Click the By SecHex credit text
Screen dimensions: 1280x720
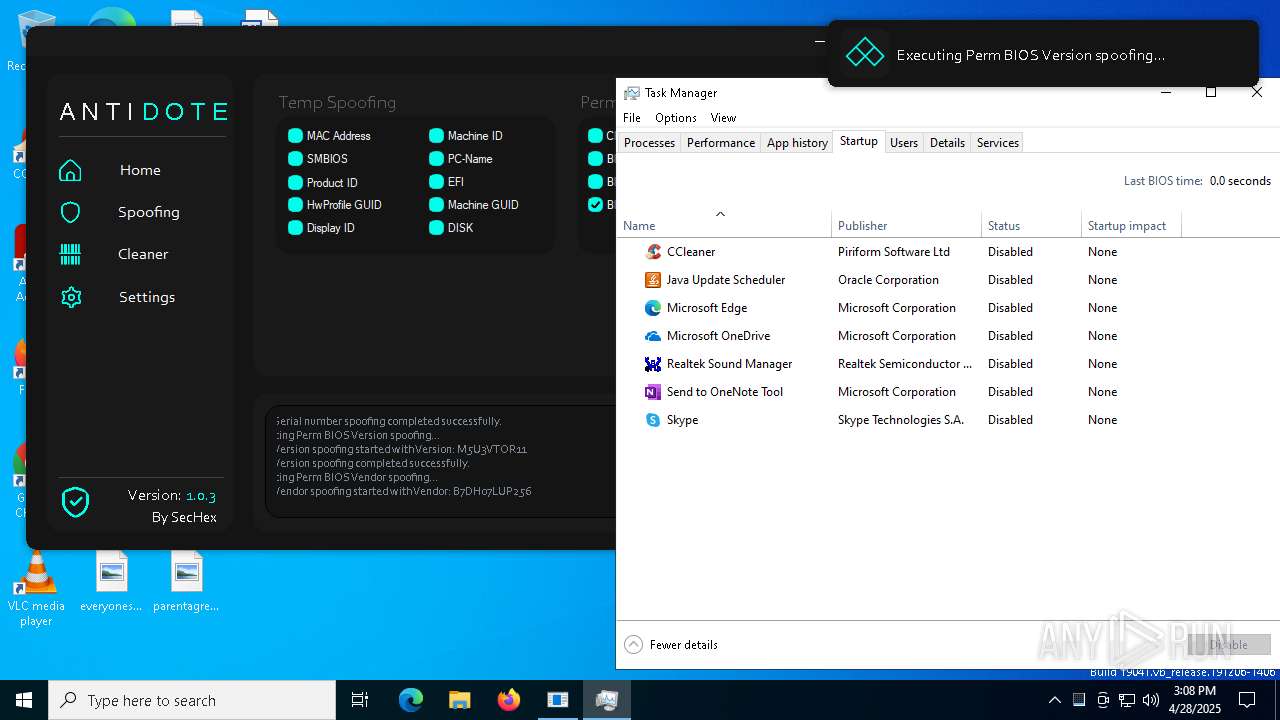[184, 517]
